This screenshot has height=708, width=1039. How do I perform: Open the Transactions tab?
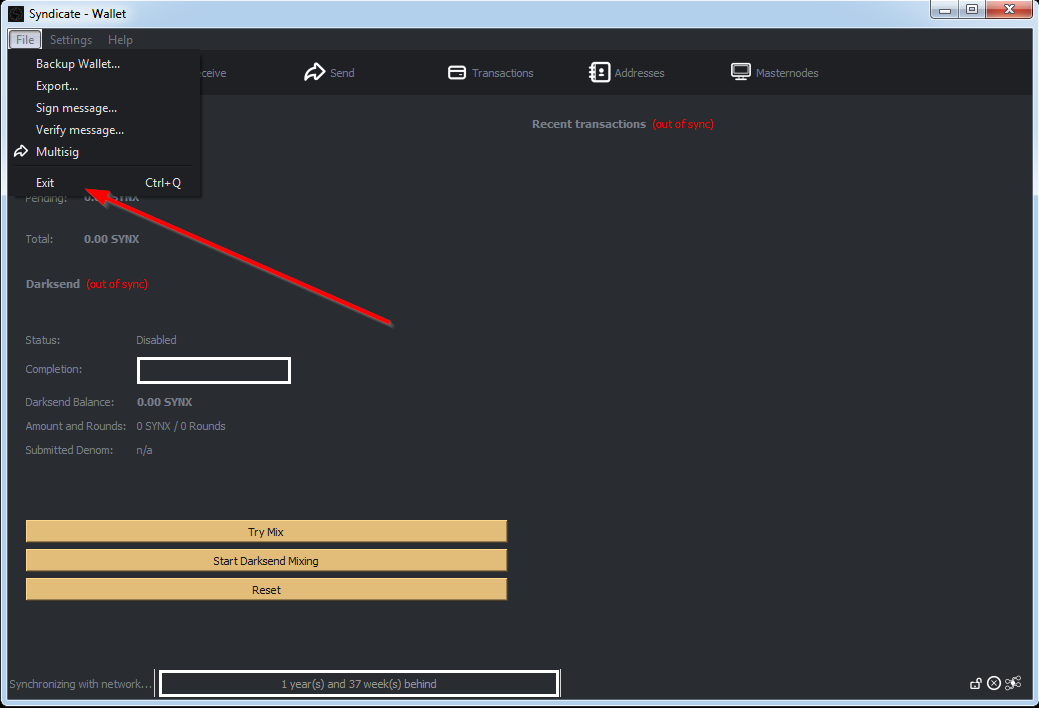pyautogui.click(x=490, y=73)
